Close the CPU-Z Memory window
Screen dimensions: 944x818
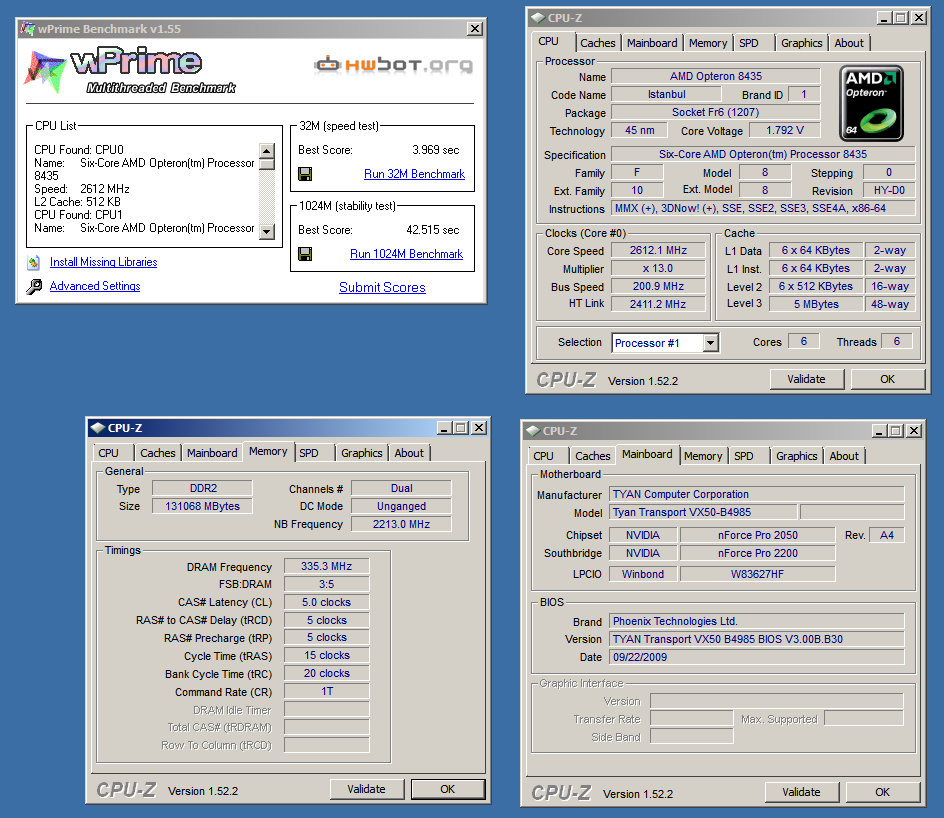point(479,428)
